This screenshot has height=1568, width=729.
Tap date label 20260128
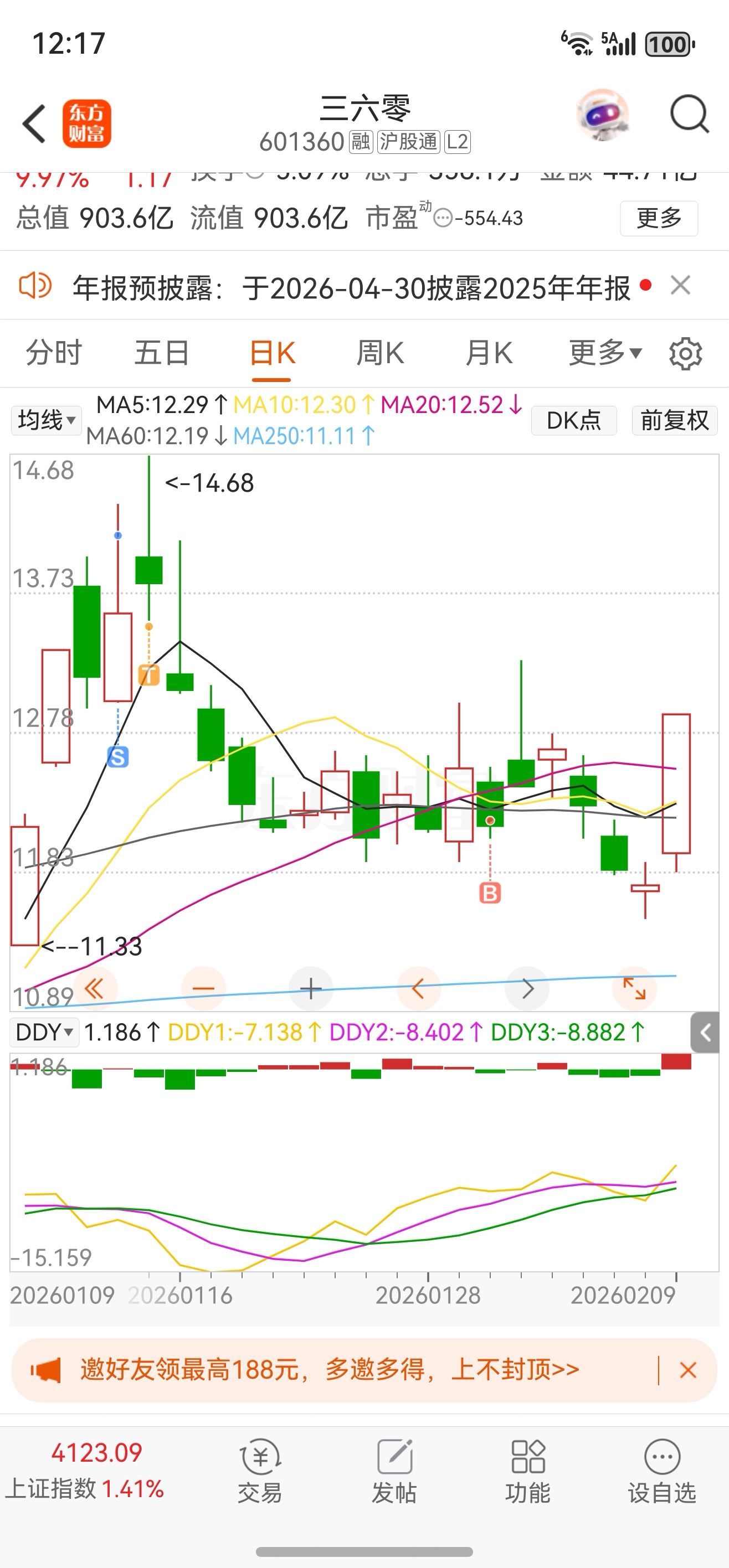pyautogui.click(x=428, y=1295)
